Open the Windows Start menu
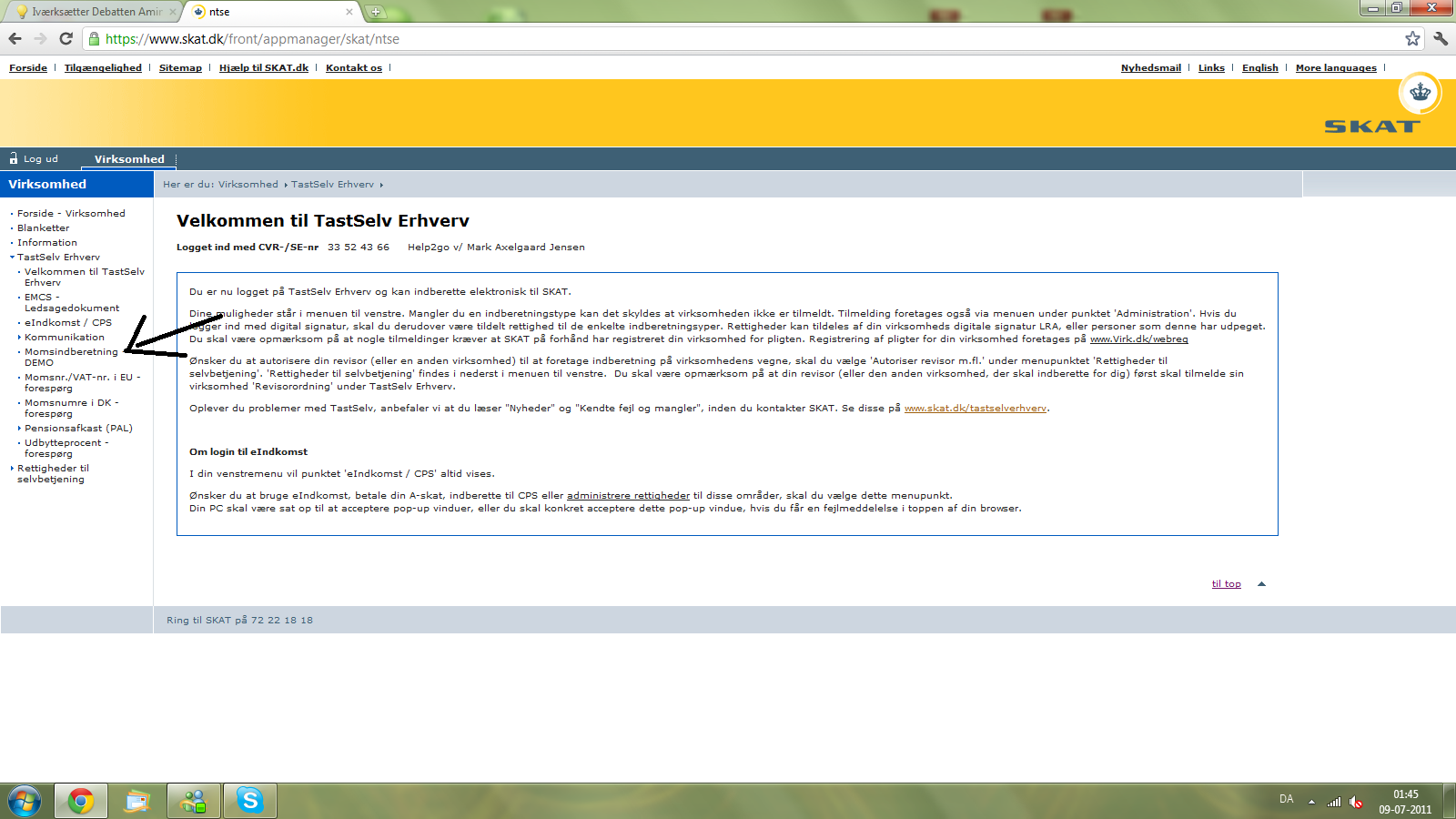1456x819 pixels. pos(25,801)
